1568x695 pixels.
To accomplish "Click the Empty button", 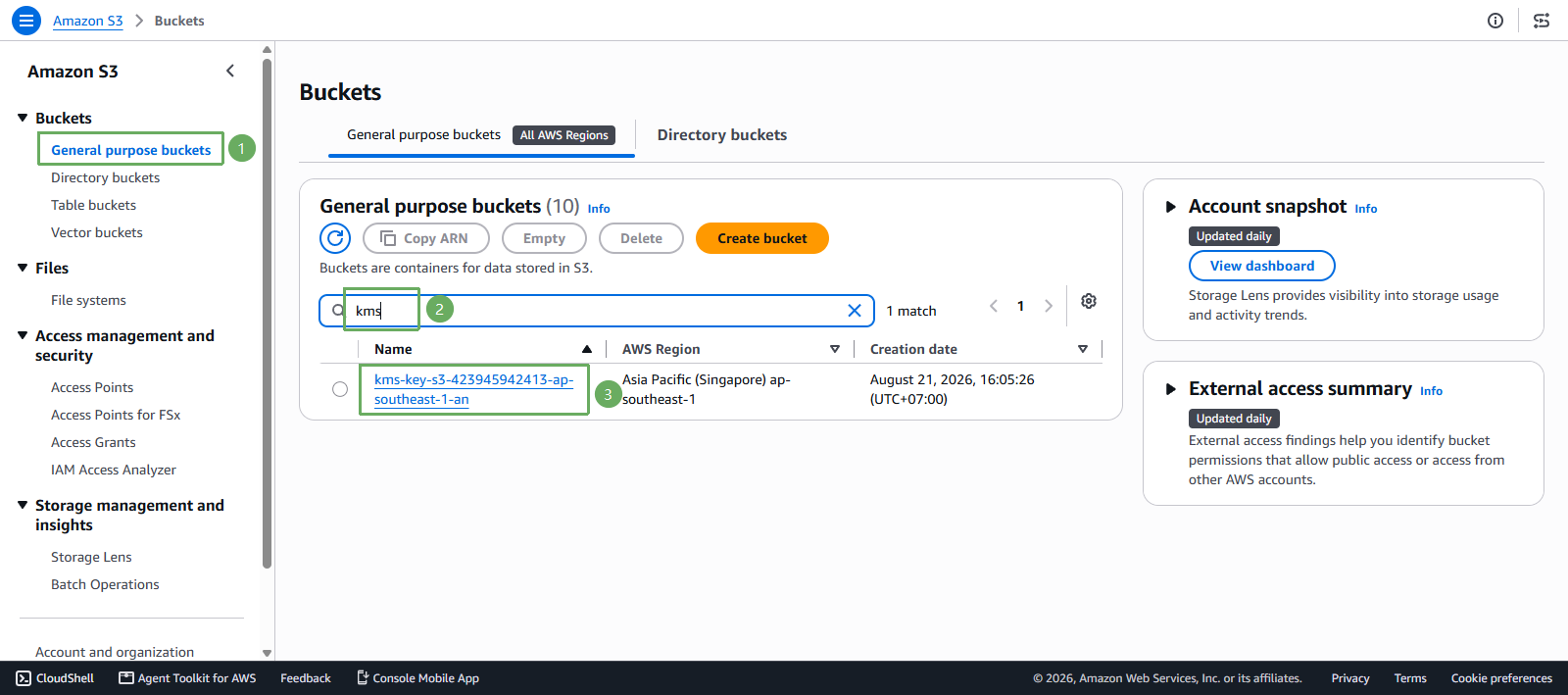I will click(544, 238).
